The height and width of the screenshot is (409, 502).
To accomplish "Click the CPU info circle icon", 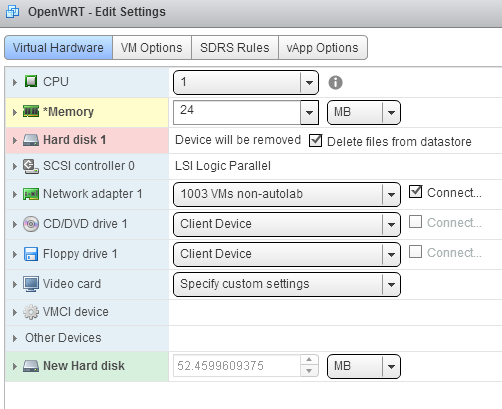I will 335,82.
